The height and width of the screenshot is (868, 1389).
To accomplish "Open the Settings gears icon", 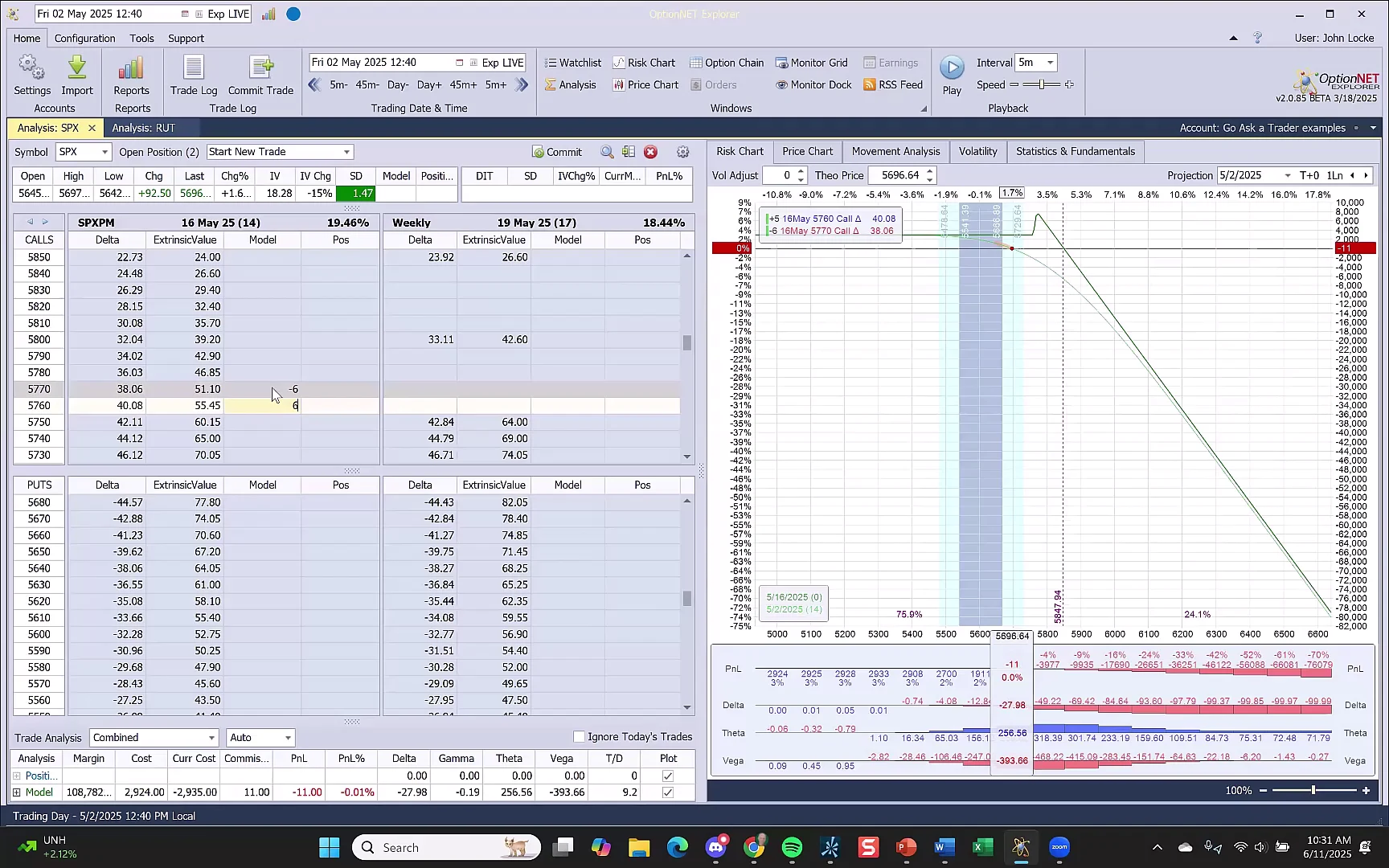I will click(x=32, y=68).
